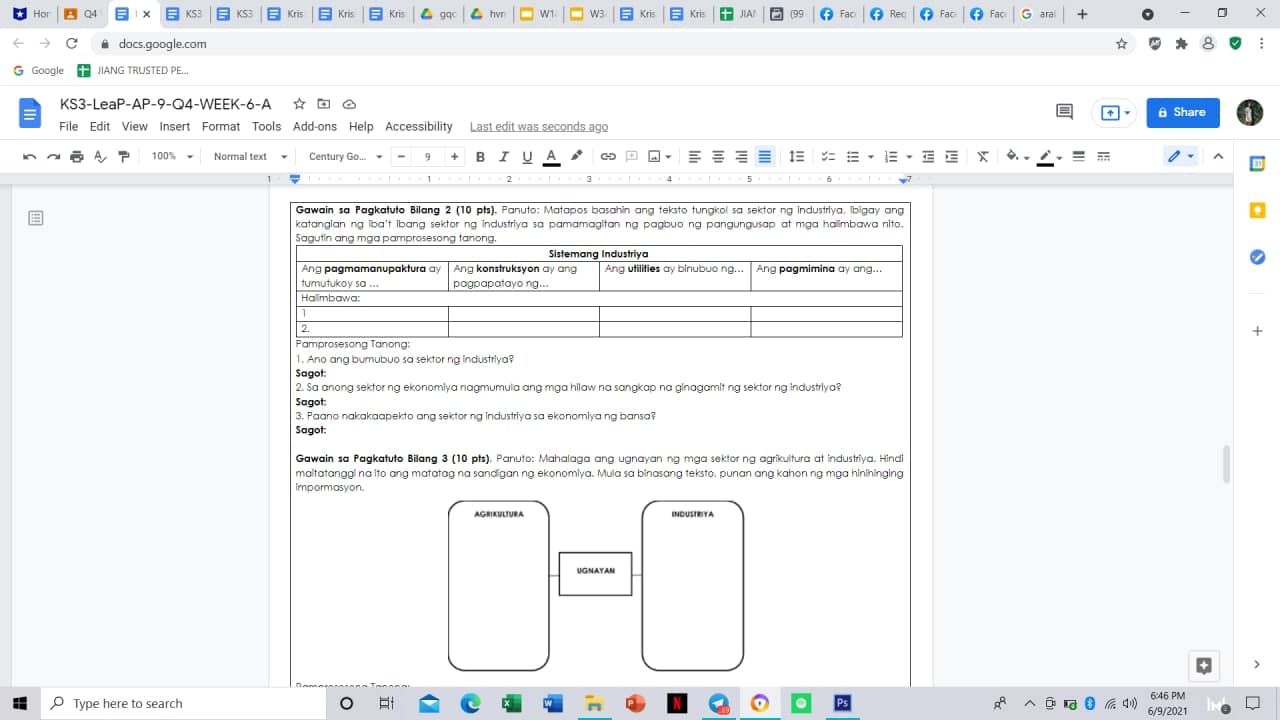
Task: Edit the font size field
Action: (428, 157)
